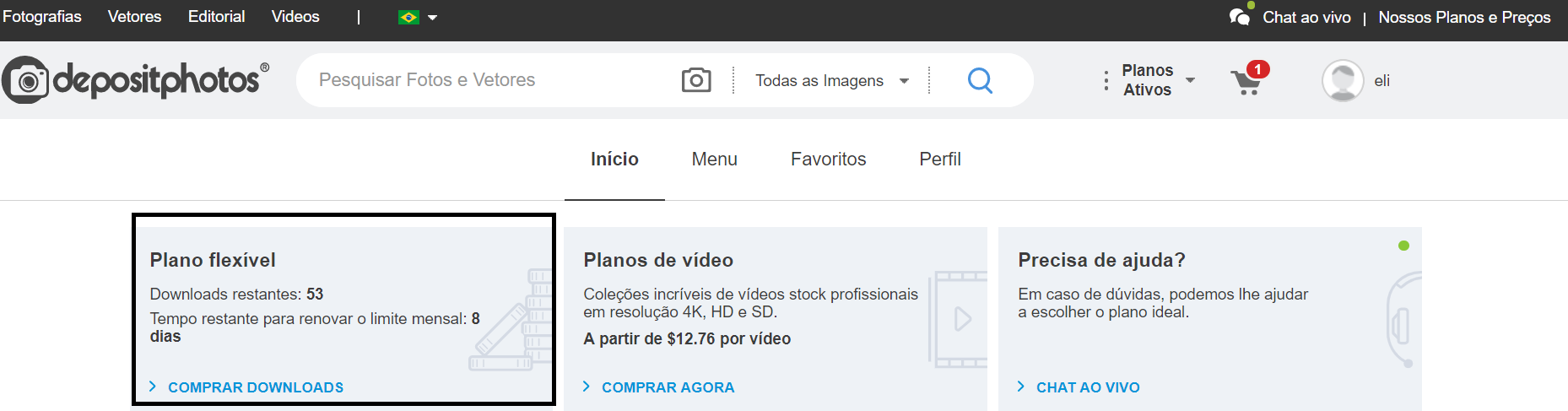Click A partir de $12.76 por vídeo
This screenshot has height=411, width=1568.
pyautogui.click(x=687, y=338)
